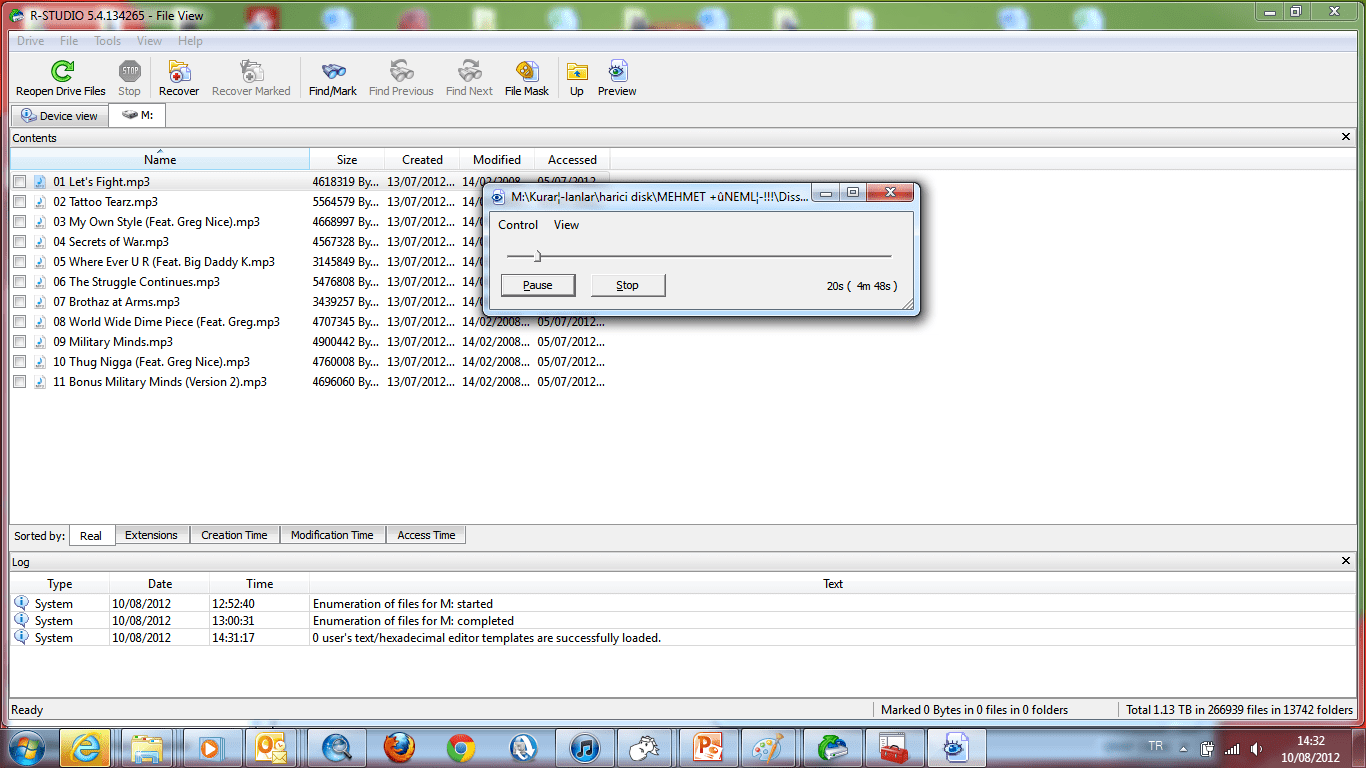
Task: Click the Recover Marked toolbar icon
Action: [x=250, y=75]
